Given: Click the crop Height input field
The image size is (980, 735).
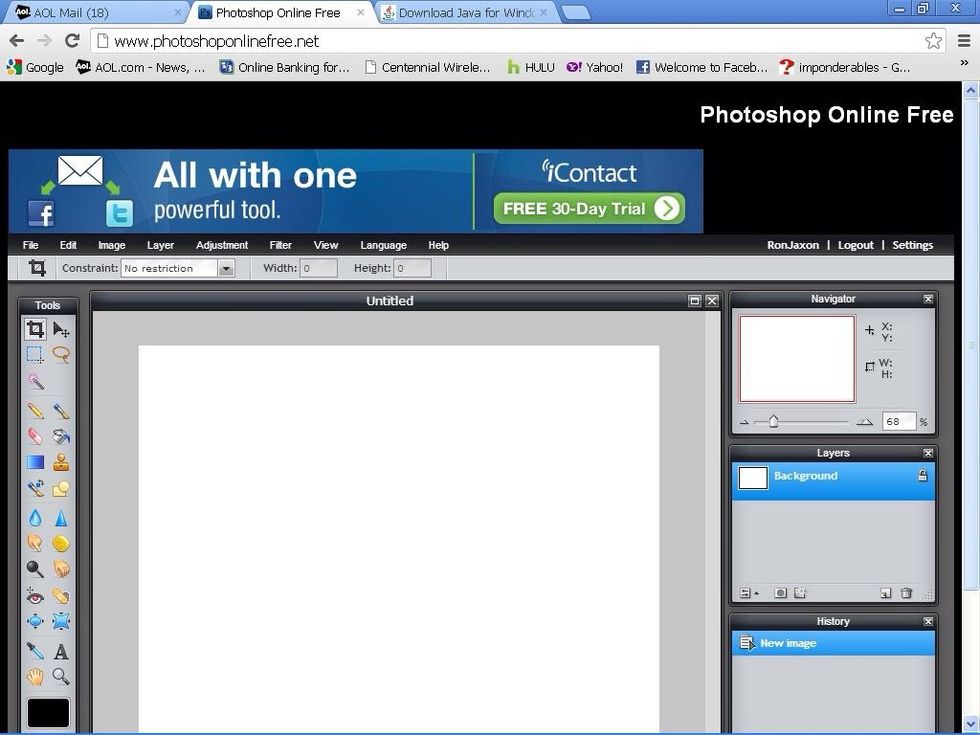Looking at the screenshot, I should [x=412, y=268].
